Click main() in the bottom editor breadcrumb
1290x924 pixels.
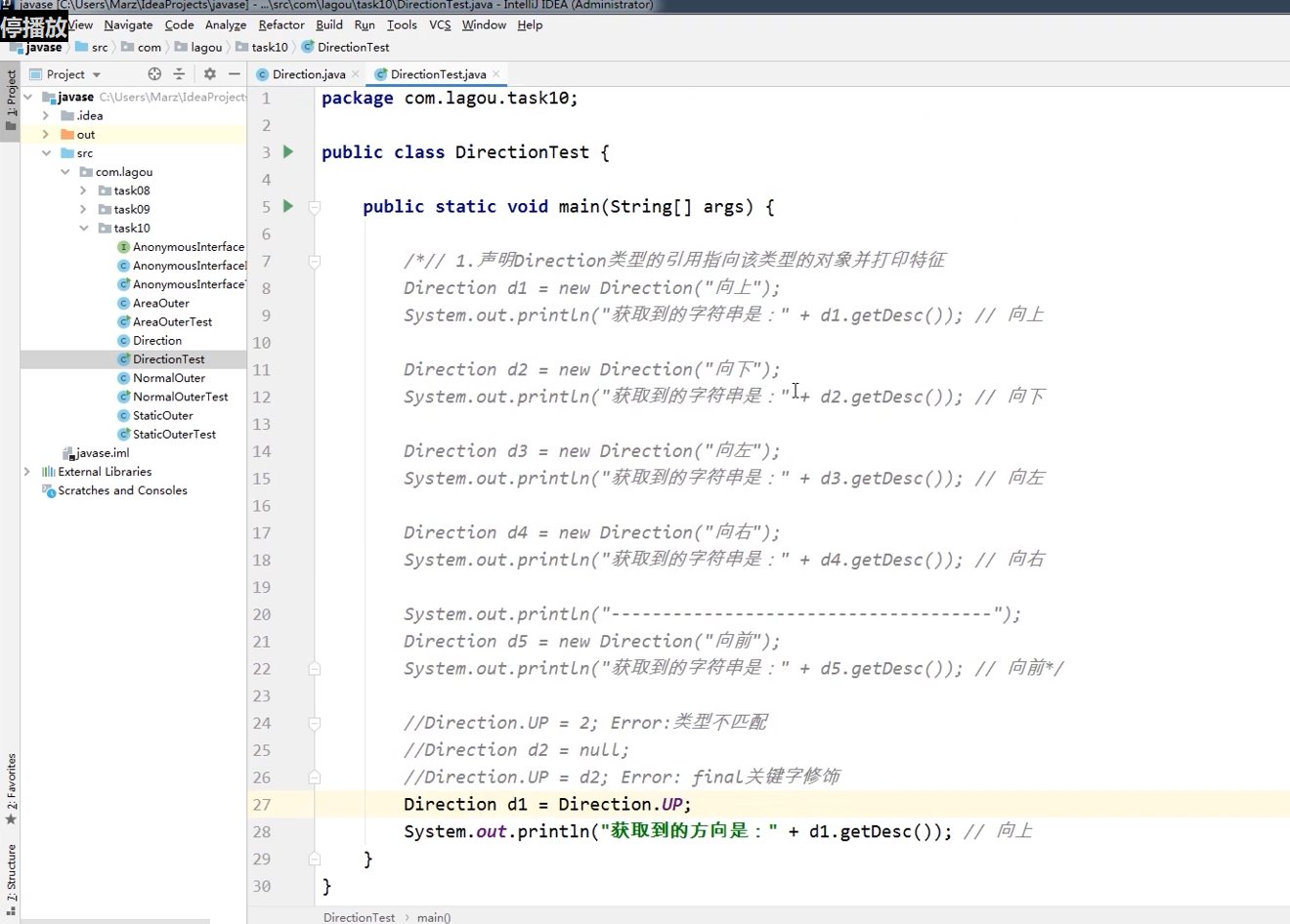(434, 917)
